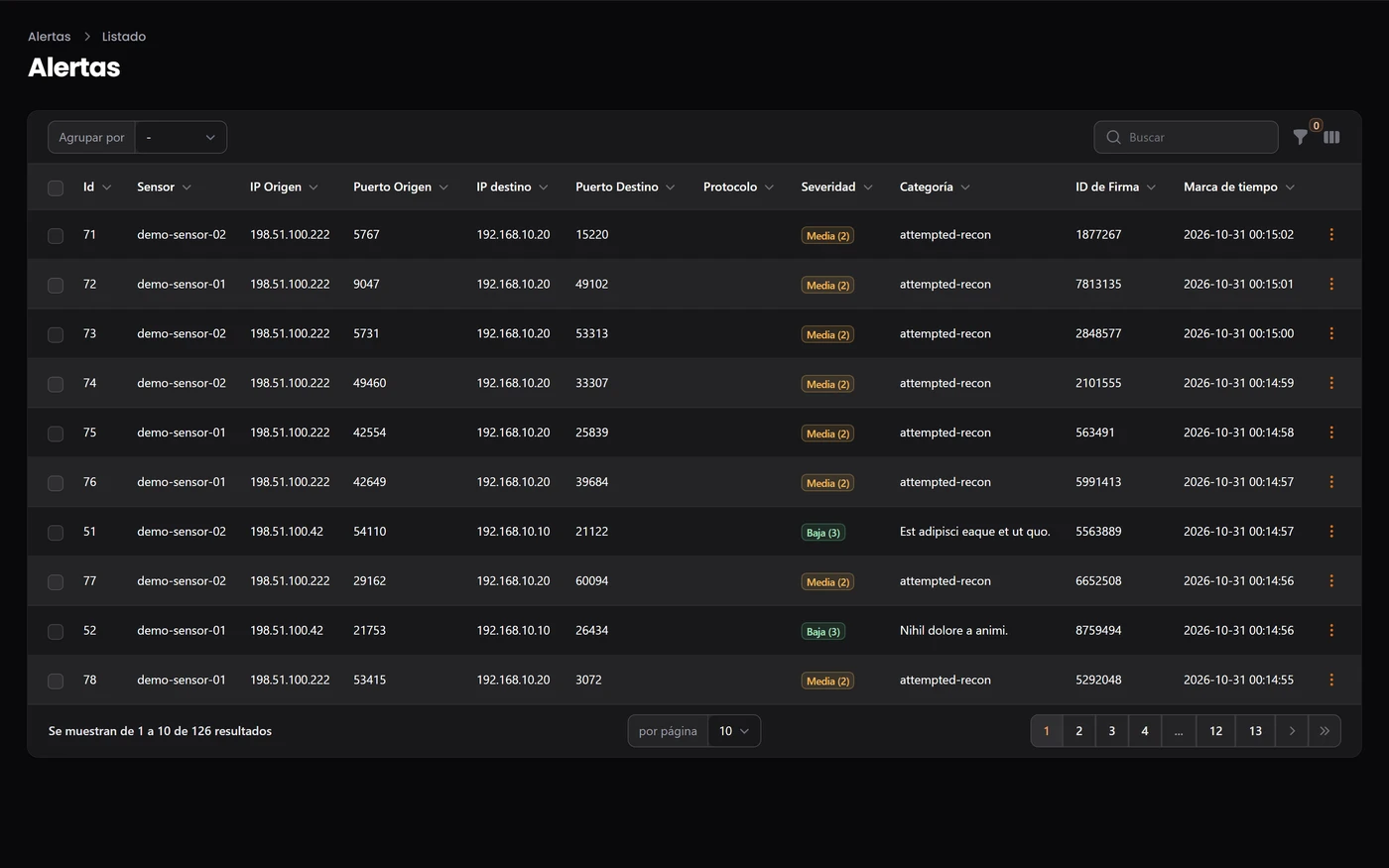Select checkbox for alert row 72
The image size is (1389, 868).
[x=56, y=286]
